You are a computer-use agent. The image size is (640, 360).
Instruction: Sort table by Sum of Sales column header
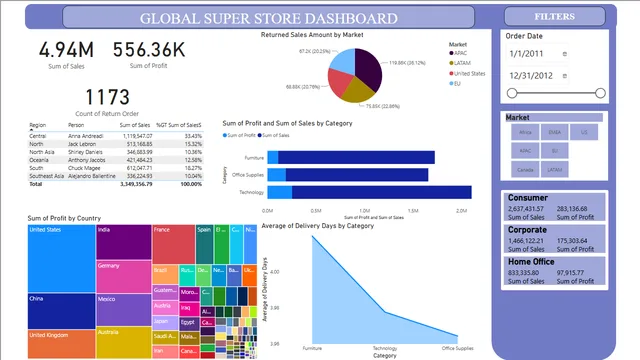pos(135,125)
